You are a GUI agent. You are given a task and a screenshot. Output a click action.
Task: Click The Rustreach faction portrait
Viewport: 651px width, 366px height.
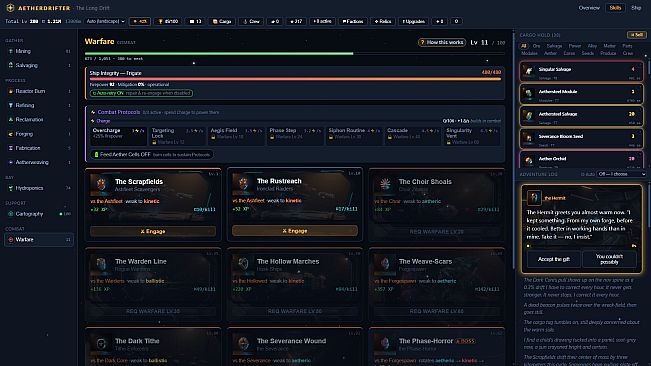click(x=243, y=184)
